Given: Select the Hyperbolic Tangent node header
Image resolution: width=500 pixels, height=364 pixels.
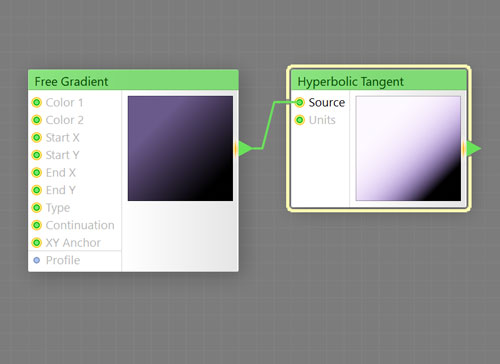Looking at the screenshot, I should [x=379, y=80].
